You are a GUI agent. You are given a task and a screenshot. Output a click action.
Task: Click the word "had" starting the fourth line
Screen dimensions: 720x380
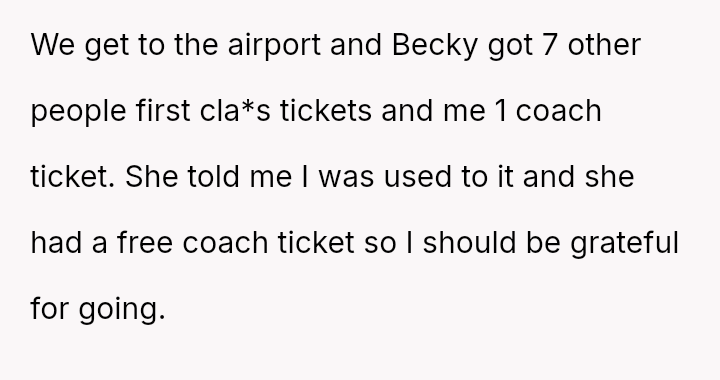tap(56, 243)
